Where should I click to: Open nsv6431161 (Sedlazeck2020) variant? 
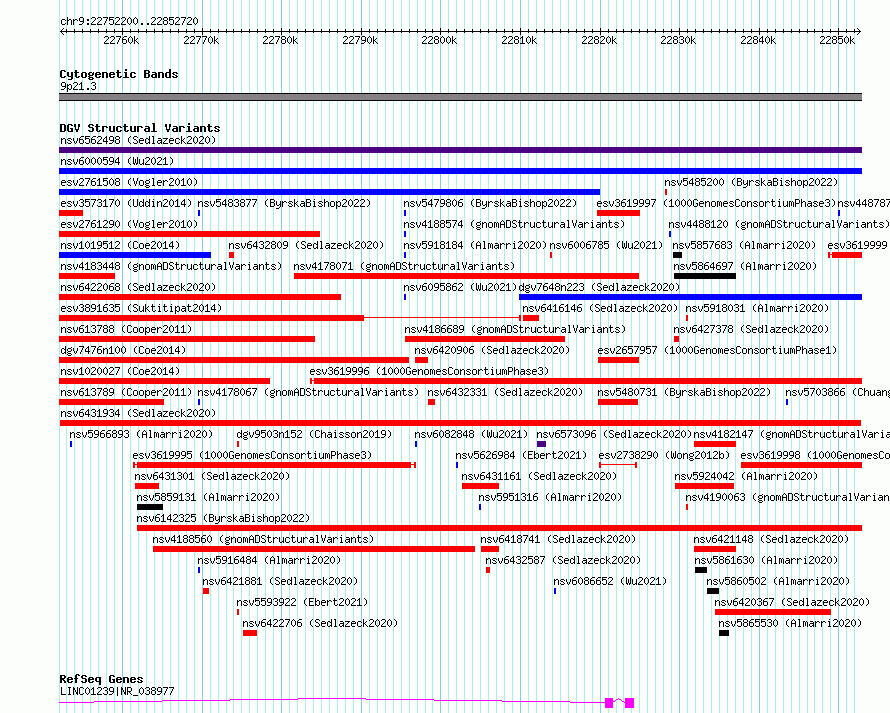(x=539, y=476)
